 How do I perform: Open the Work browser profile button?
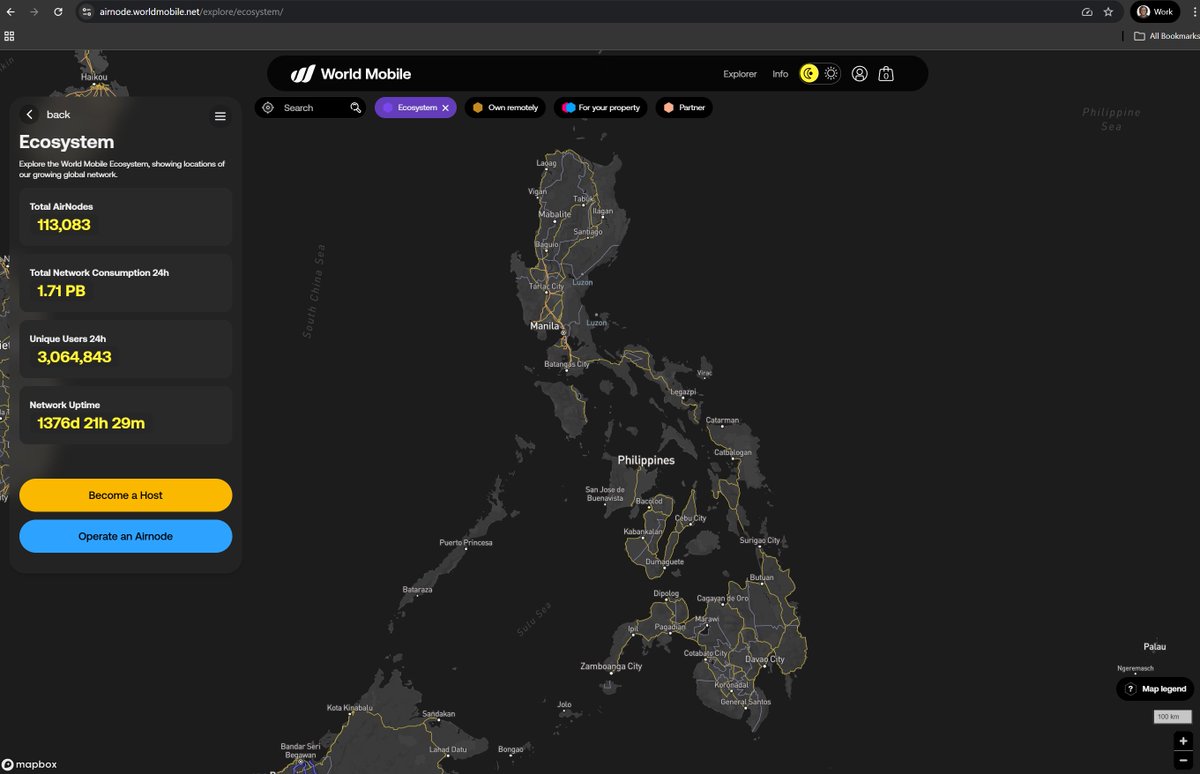click(x=1155, y=12)
